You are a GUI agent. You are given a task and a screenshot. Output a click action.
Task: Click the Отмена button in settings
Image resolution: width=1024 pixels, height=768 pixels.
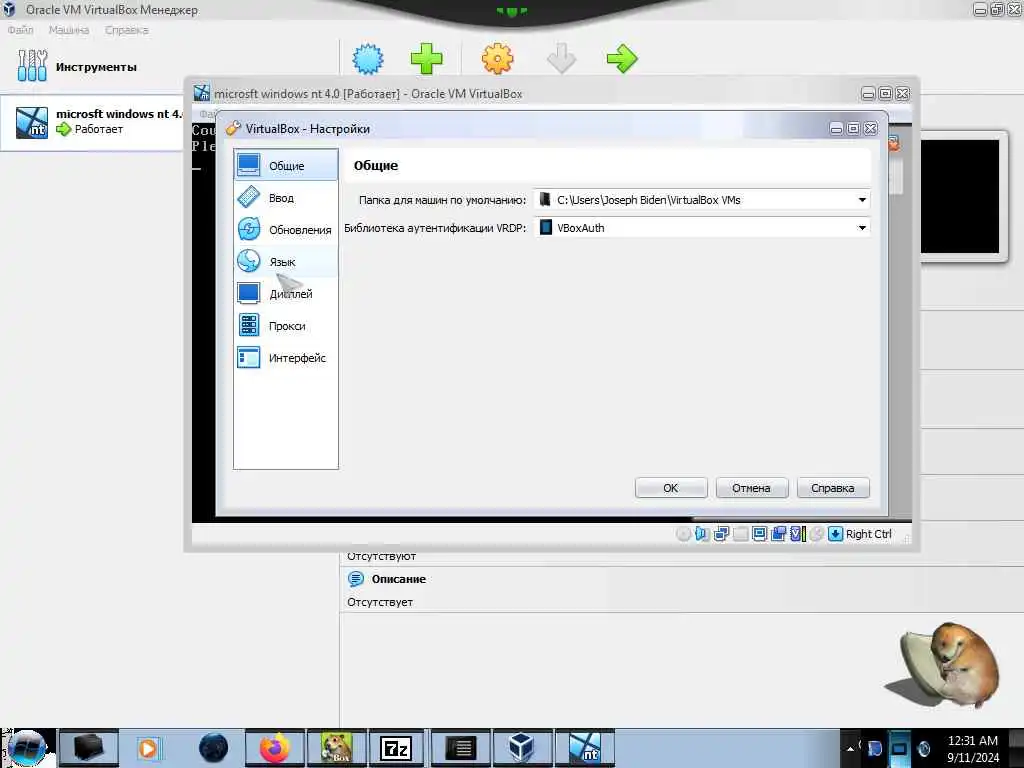click(x=752, y=488)
